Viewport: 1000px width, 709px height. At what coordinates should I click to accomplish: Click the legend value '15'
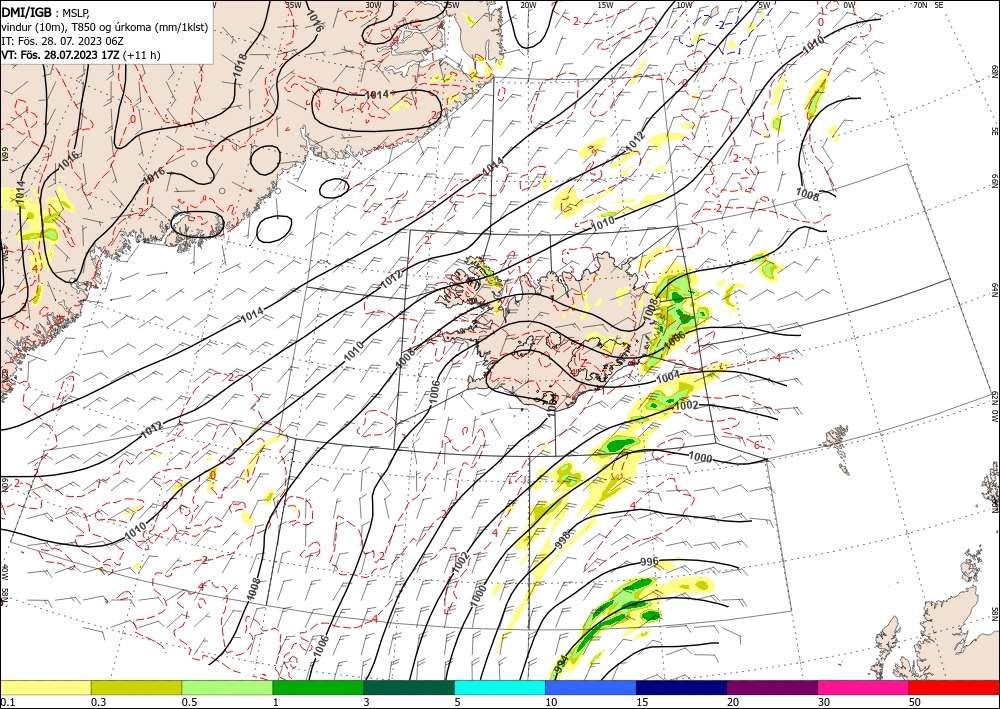click(642, 702)
